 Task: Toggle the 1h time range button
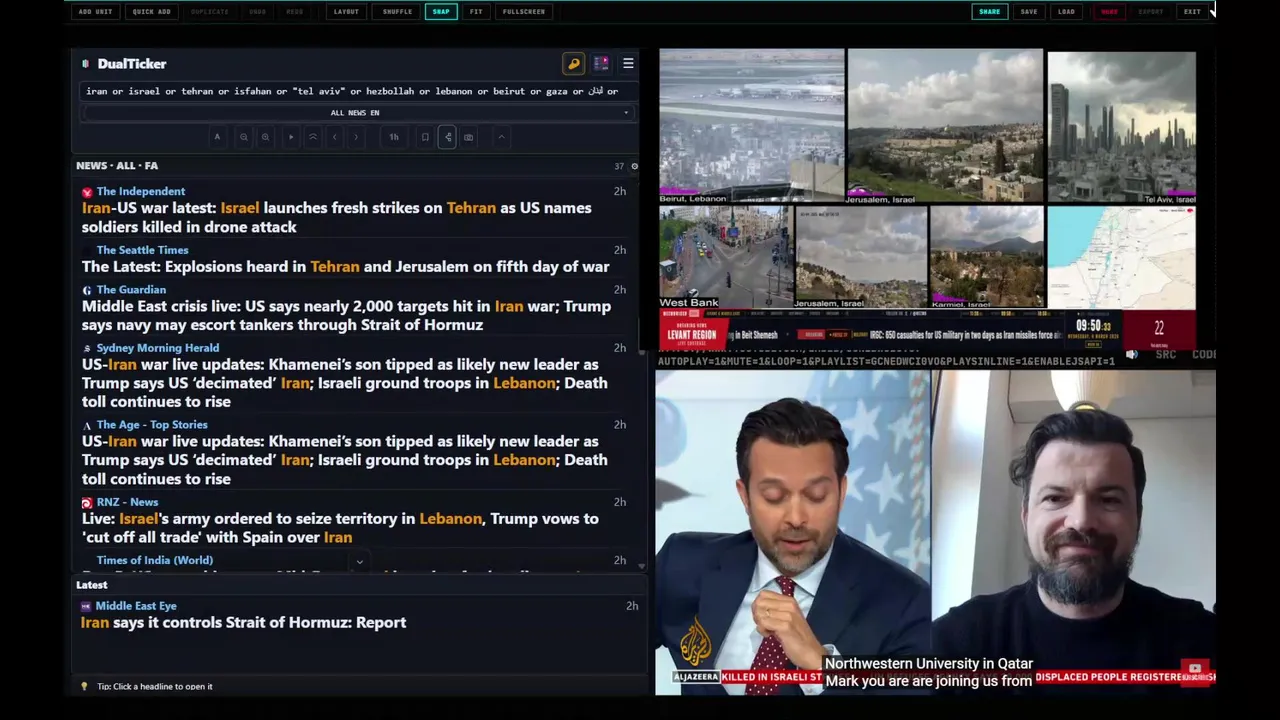[394, 137]
